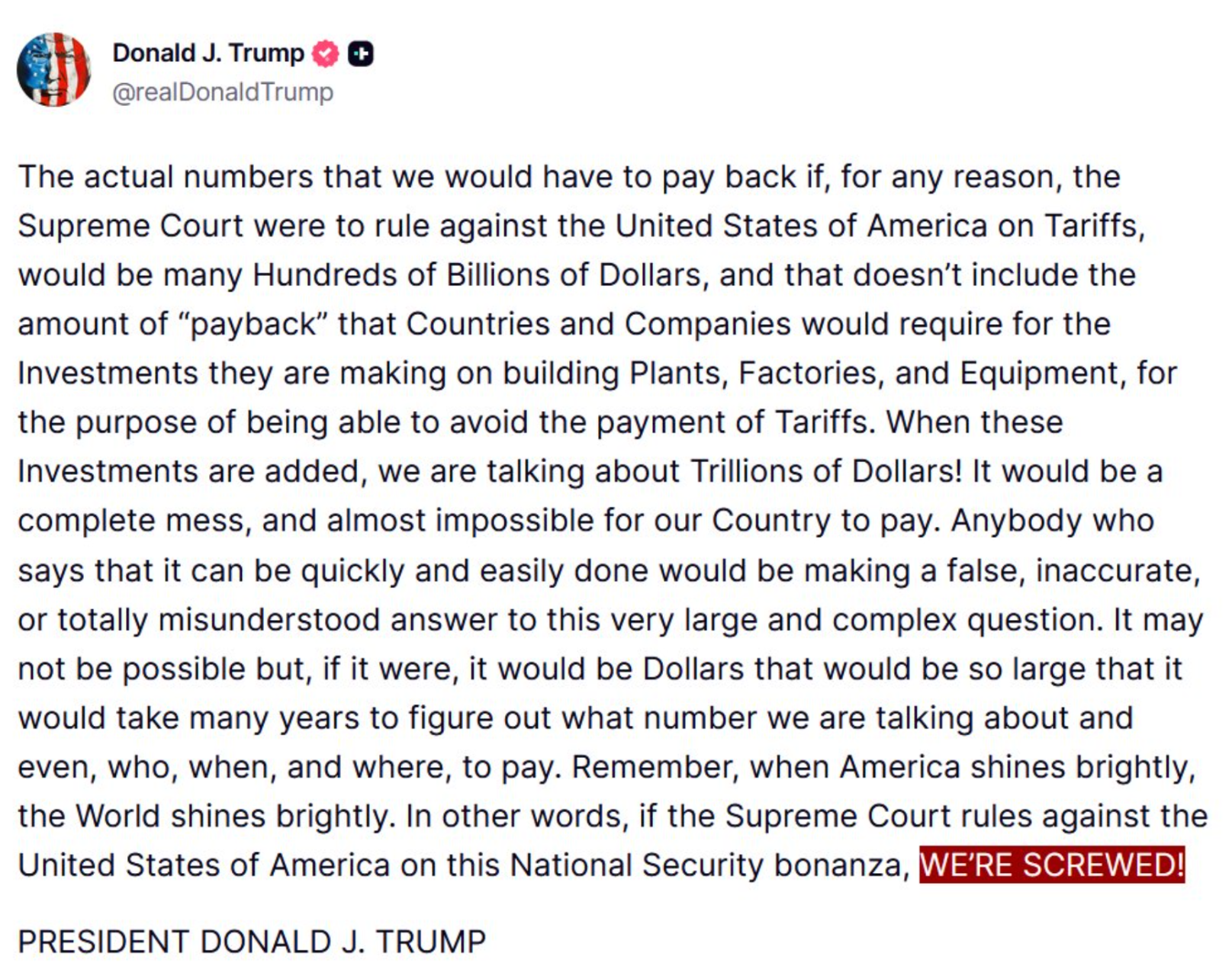
Task: Click the phrase "National Security bonanza"
Action: (706, 865)
